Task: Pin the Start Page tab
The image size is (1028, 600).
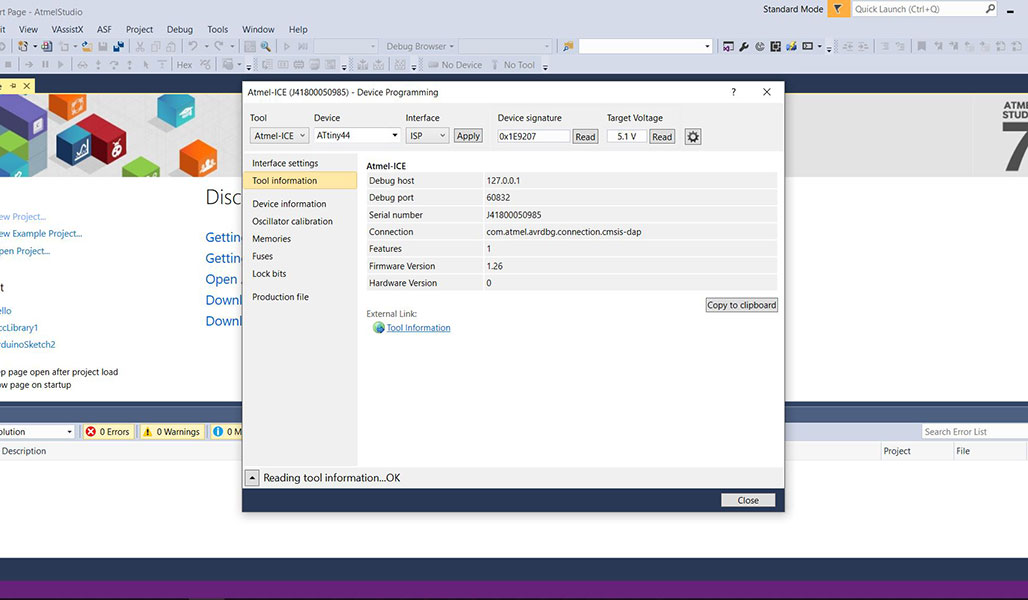Action: [12, 86]
